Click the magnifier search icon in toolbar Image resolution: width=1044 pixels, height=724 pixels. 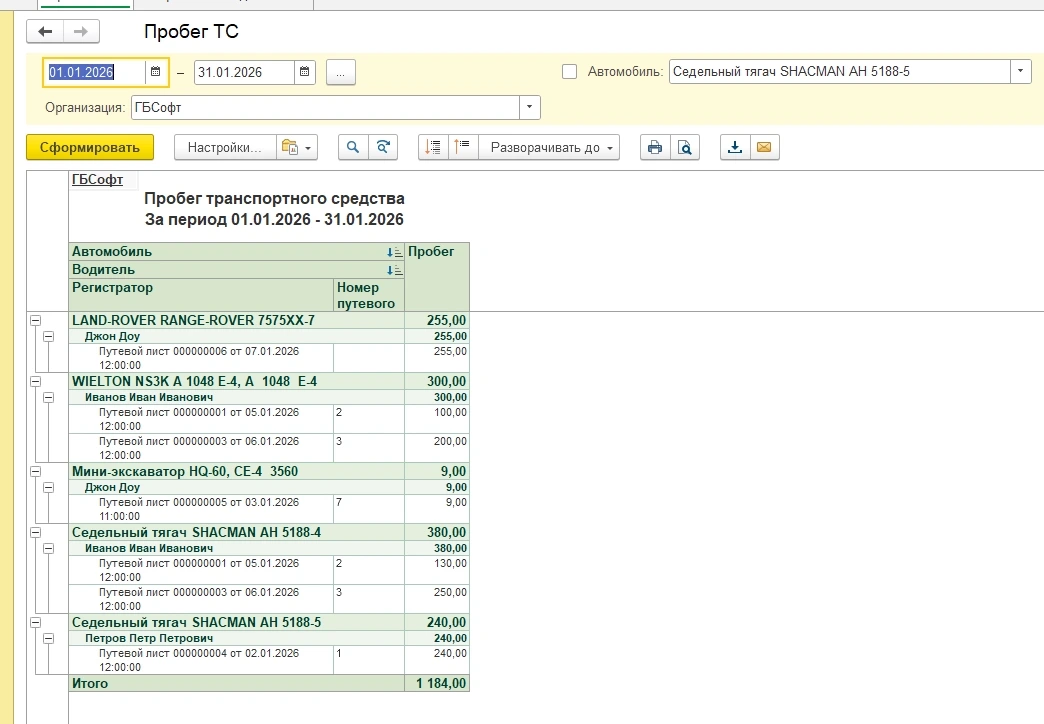[x=352, y=147]
